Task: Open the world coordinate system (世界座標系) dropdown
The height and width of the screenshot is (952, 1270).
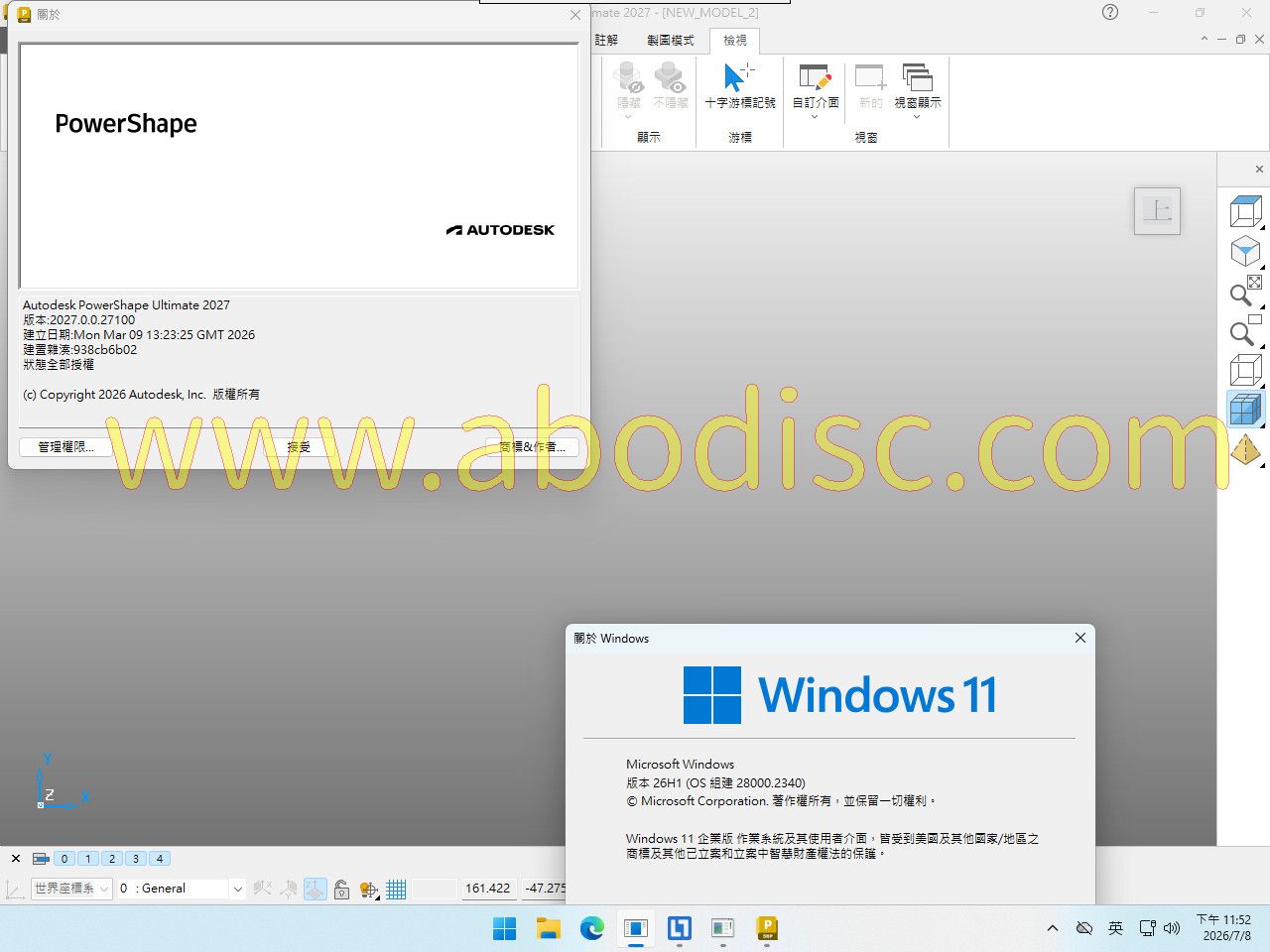Action: tap(71, 889)
